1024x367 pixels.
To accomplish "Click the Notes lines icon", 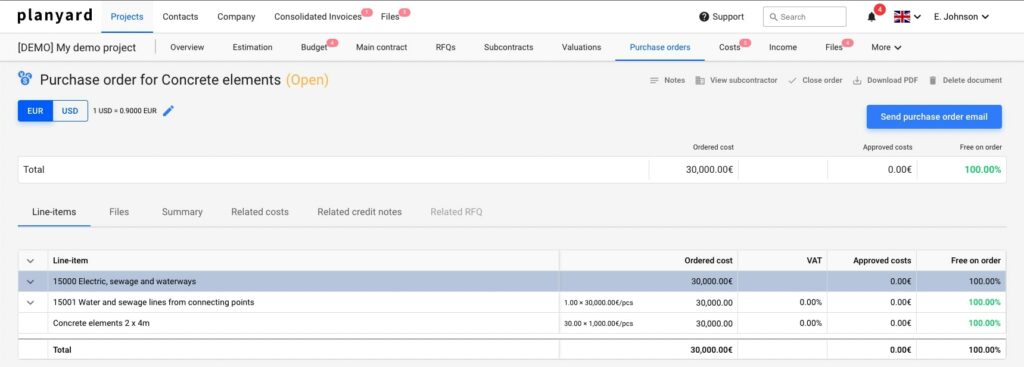I will click(654, 80).
